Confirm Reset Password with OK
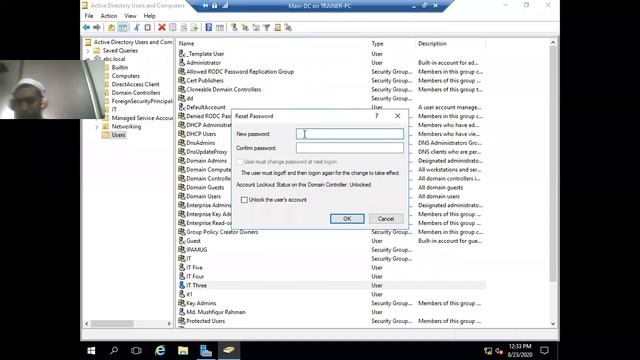640x360 pixels. [347, 219]
